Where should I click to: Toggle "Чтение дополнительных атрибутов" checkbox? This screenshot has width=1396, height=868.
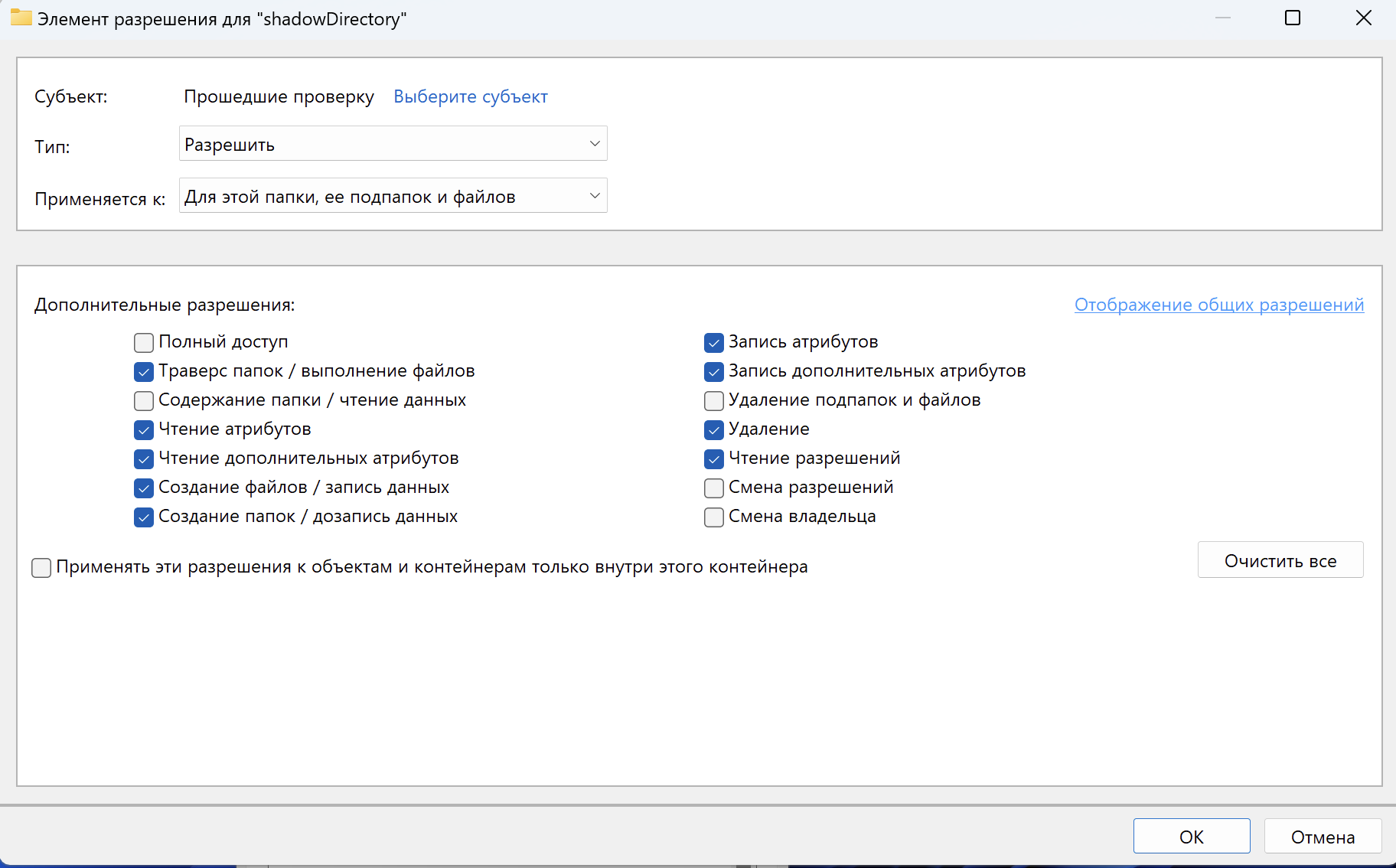(144, 458)
